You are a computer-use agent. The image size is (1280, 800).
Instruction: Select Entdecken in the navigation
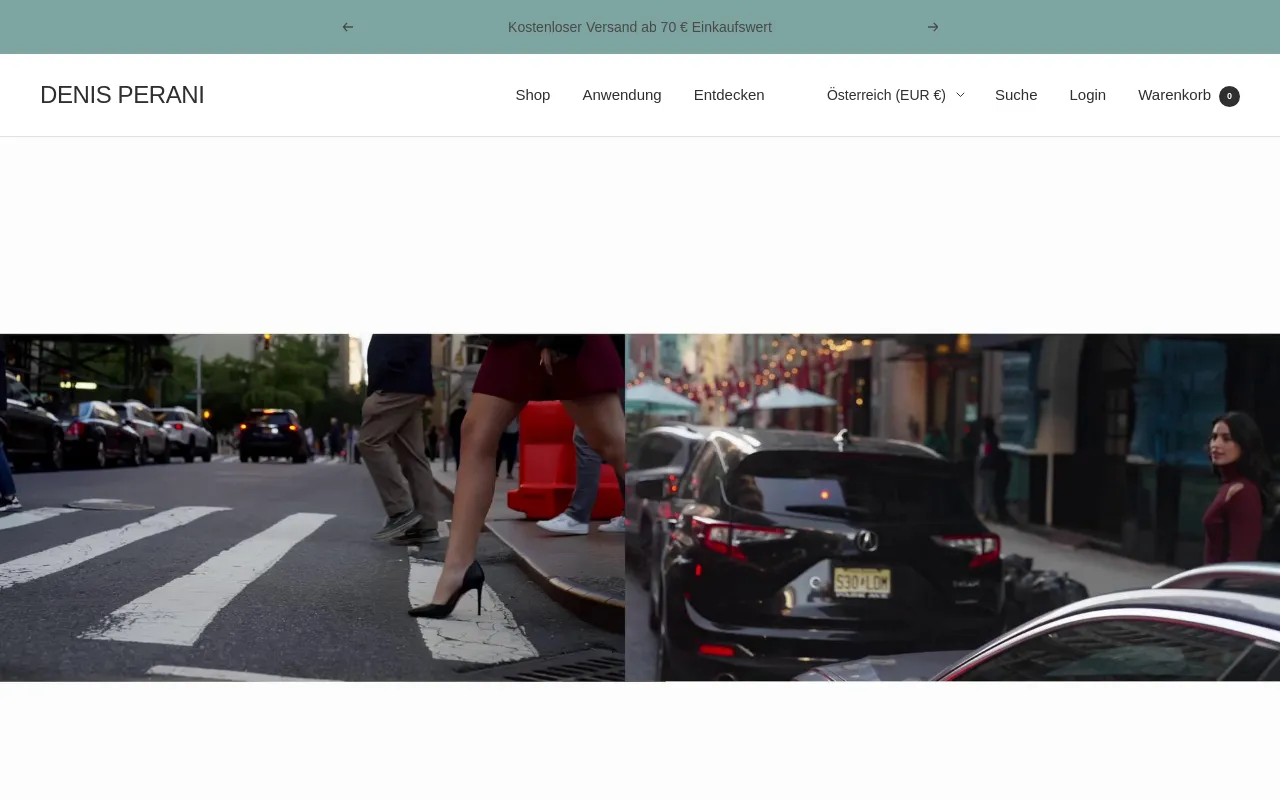point(729,95)
